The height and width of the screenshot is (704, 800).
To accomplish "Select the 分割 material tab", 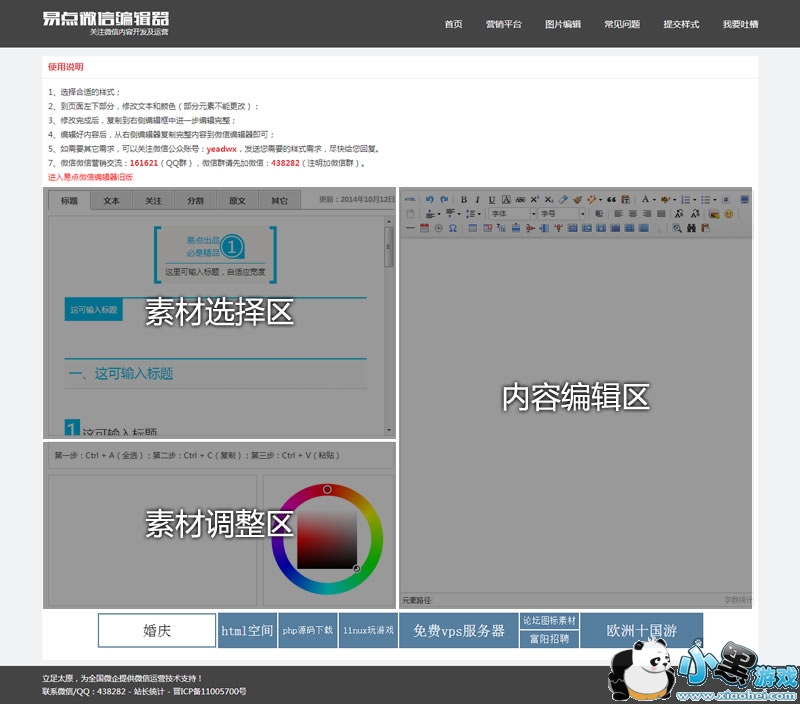I will [x=195, y=201].
